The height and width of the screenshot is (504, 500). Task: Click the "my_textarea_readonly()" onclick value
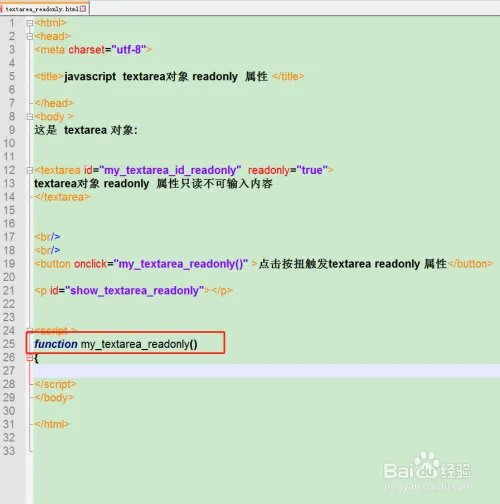pyautogui.click(x=181, y=264)
